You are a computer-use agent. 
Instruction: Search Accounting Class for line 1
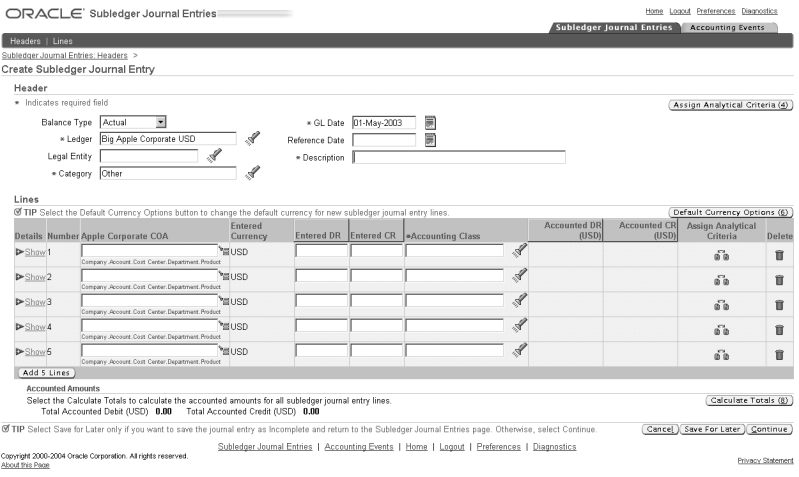pyautogui.click(x=519, y=251)
